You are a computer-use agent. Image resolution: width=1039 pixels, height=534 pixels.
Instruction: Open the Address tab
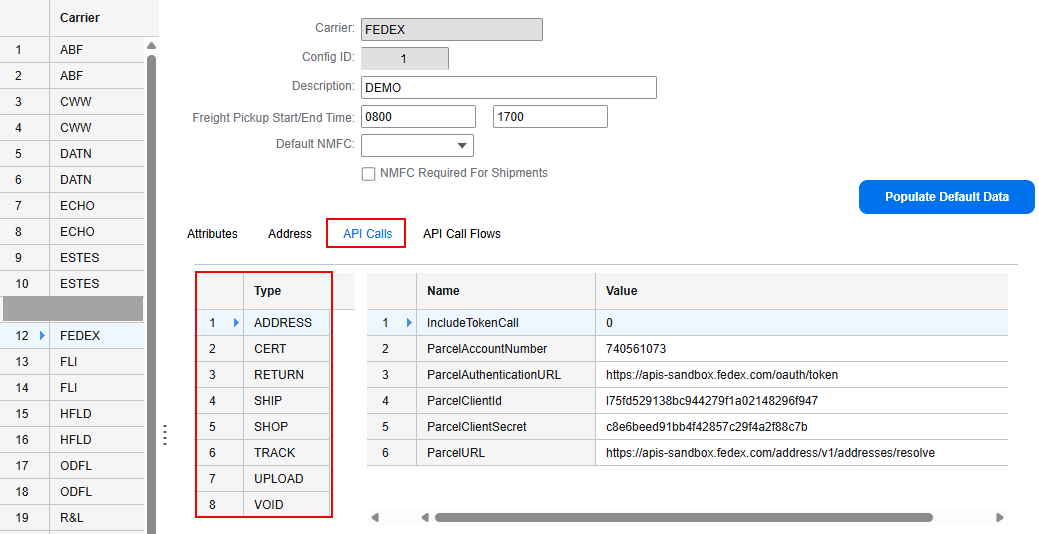pyautogui.click(x=290, y=234)
